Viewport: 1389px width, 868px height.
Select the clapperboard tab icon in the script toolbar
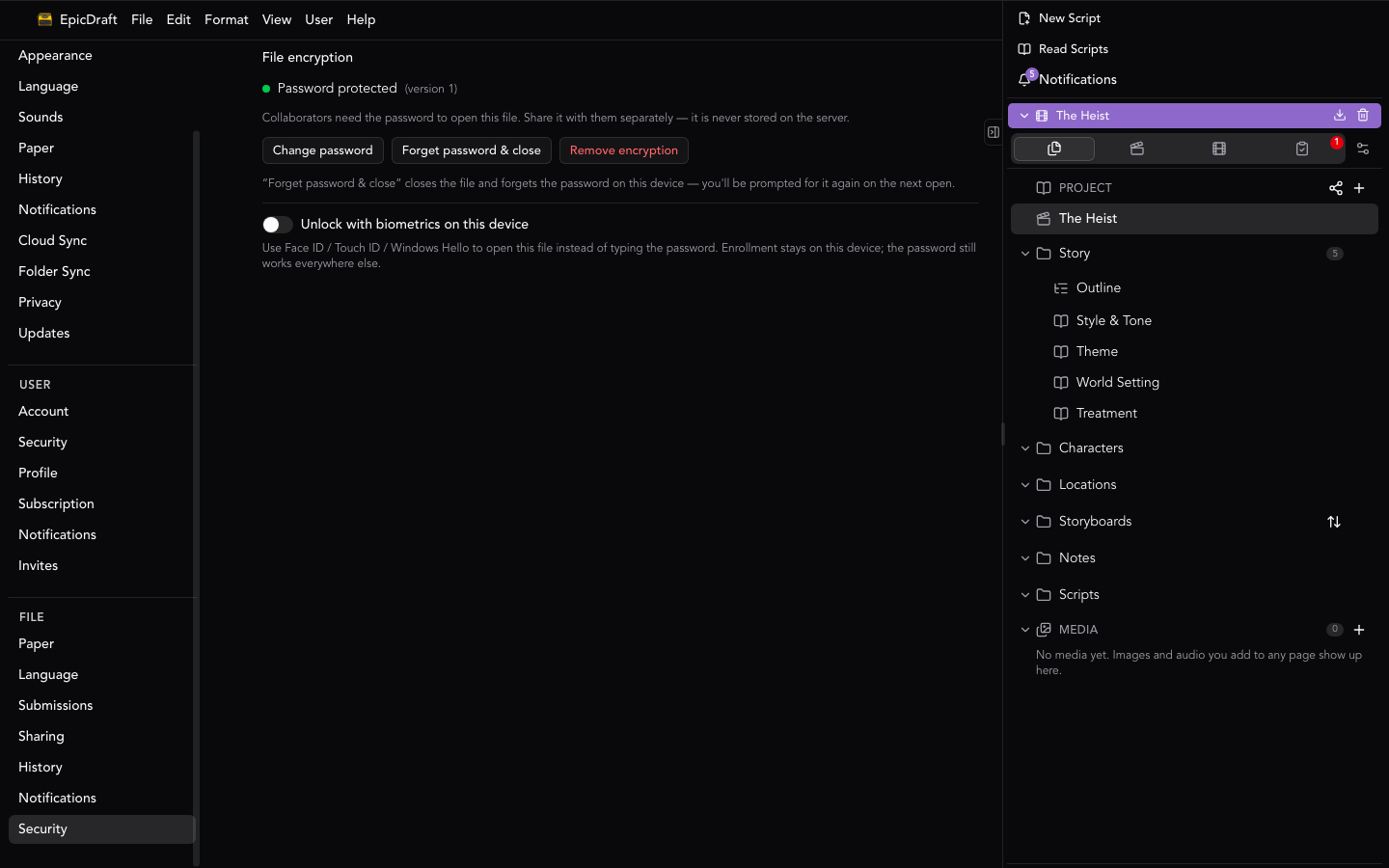tap(1137, 149)
